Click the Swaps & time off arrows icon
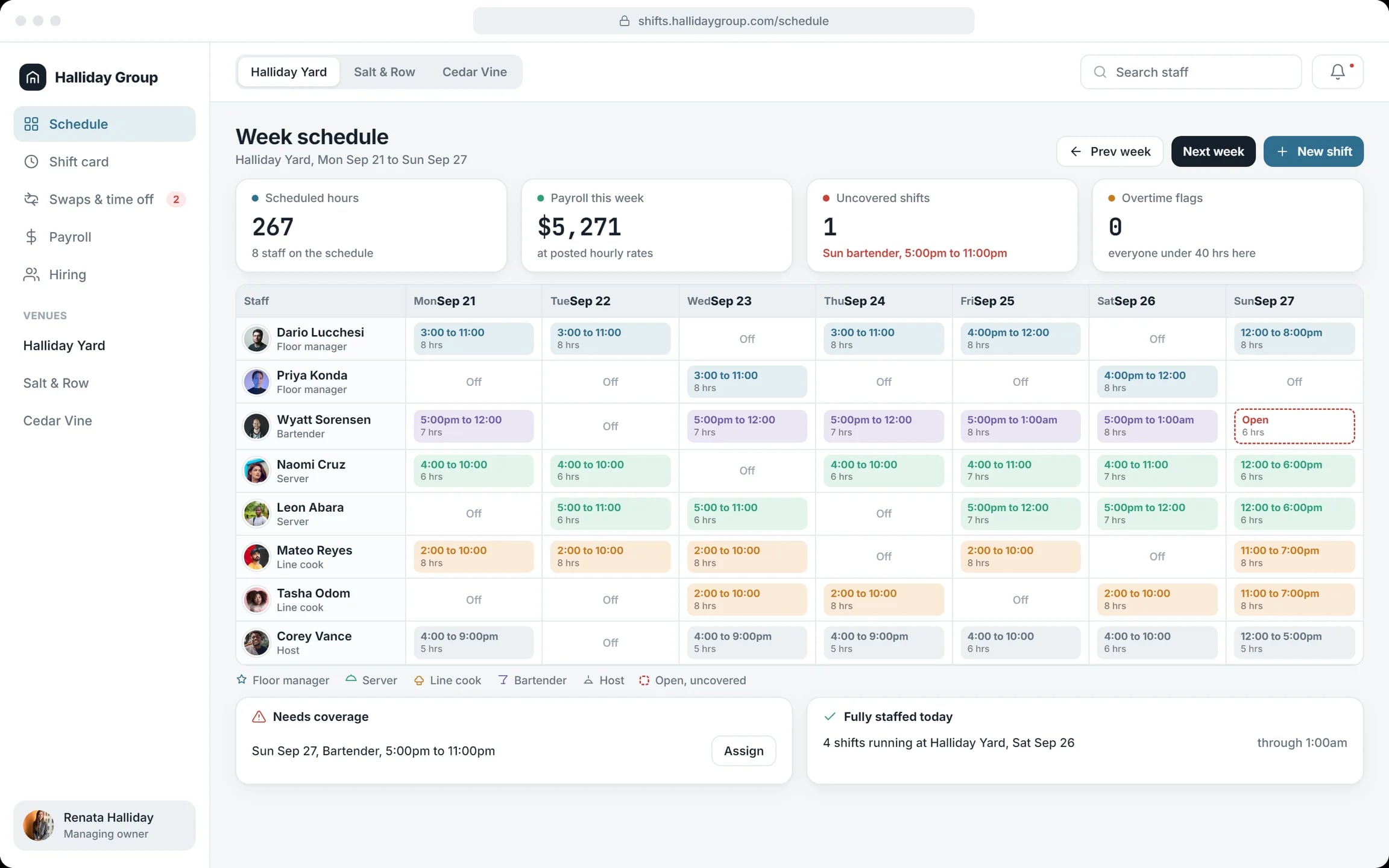Image resolution: width=1389 pixels, height=868 pixels. [31, 200]
